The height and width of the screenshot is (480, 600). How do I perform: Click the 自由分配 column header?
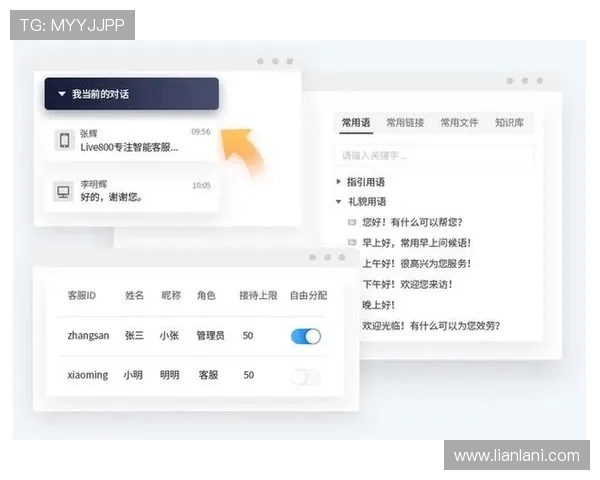coord(308,295)
